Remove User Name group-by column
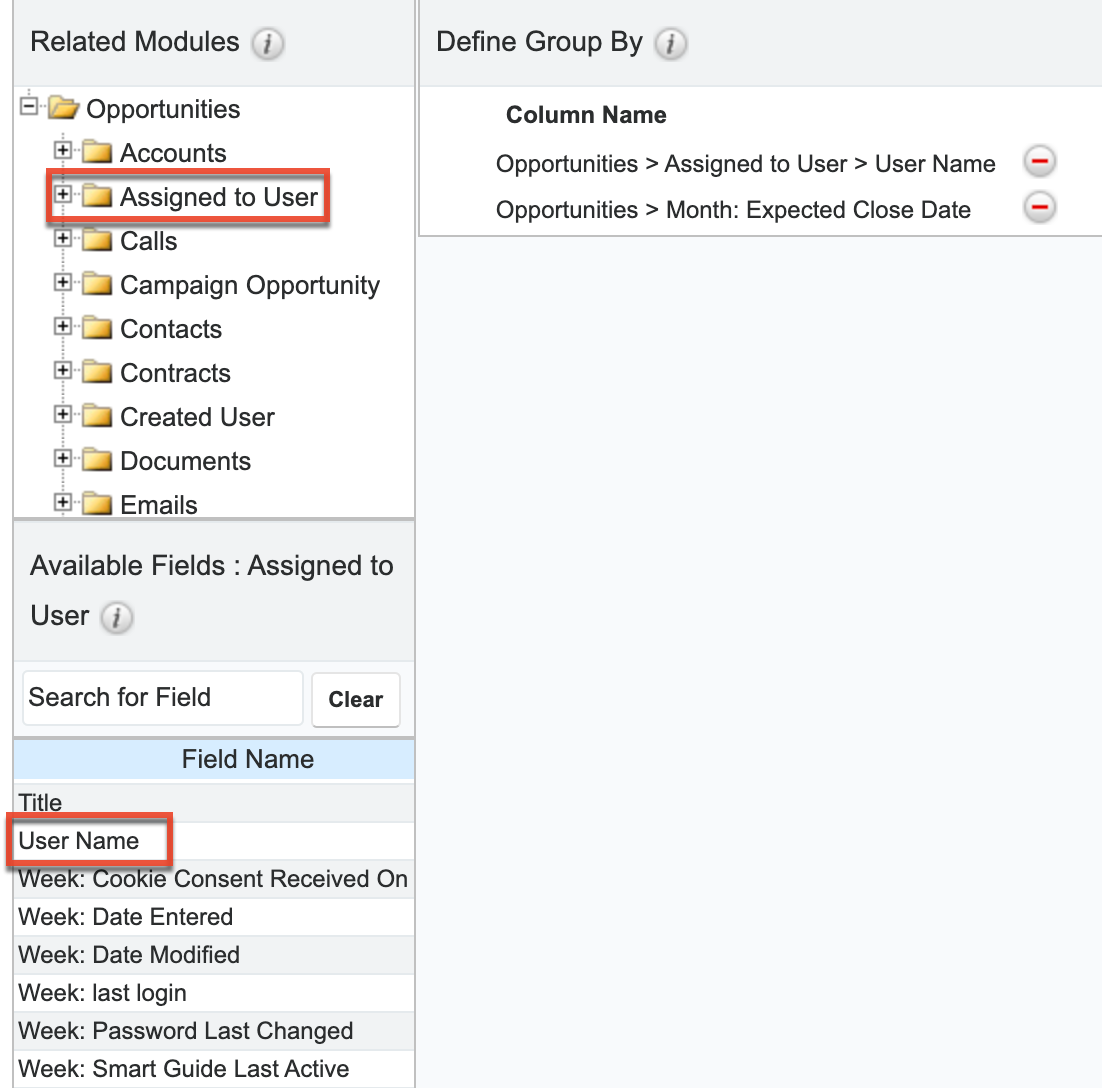1102x1088 pixels. coord(1040,162)
